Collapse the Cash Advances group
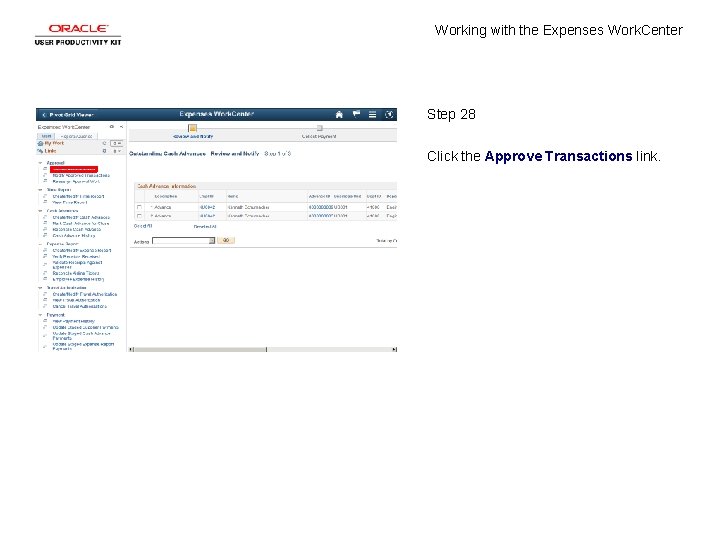The width and height of the screenshot is (720, 540). pos(40,211)
